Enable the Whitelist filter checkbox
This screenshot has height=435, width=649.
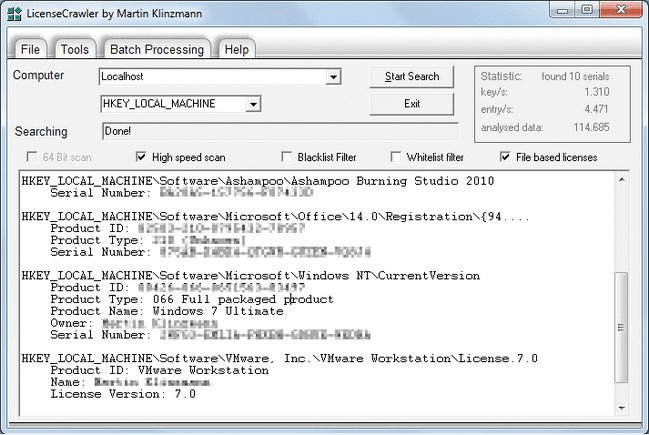(398, 157)
